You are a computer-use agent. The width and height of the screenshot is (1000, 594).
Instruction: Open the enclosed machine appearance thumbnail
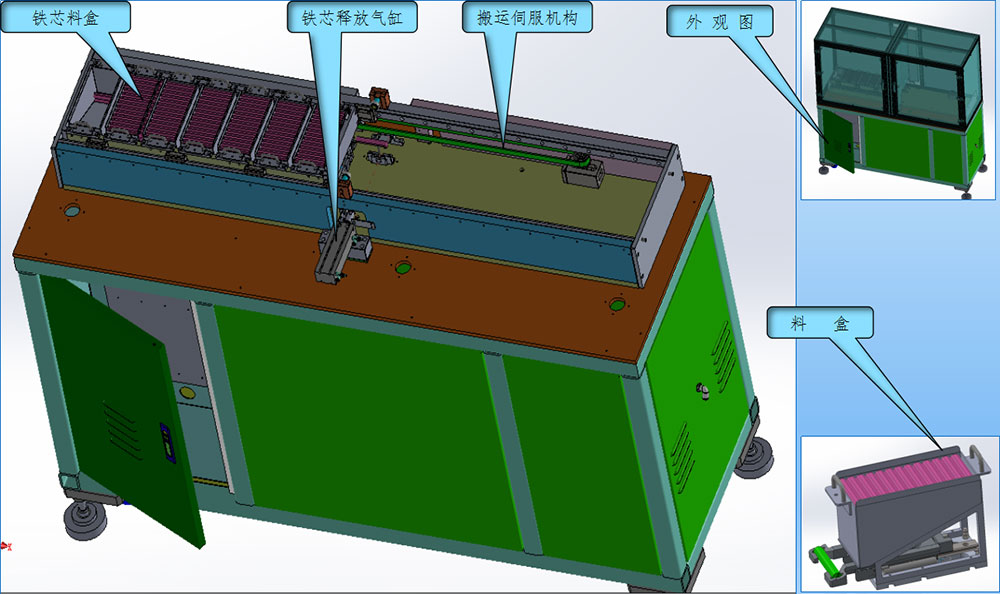point(898,100)
